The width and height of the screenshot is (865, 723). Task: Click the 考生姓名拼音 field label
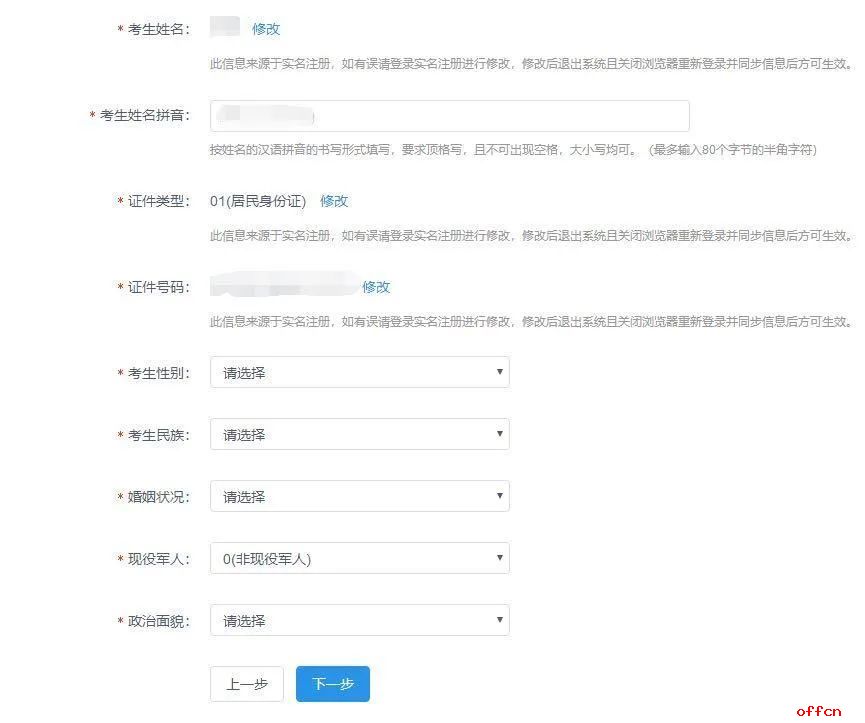(144, 116)
